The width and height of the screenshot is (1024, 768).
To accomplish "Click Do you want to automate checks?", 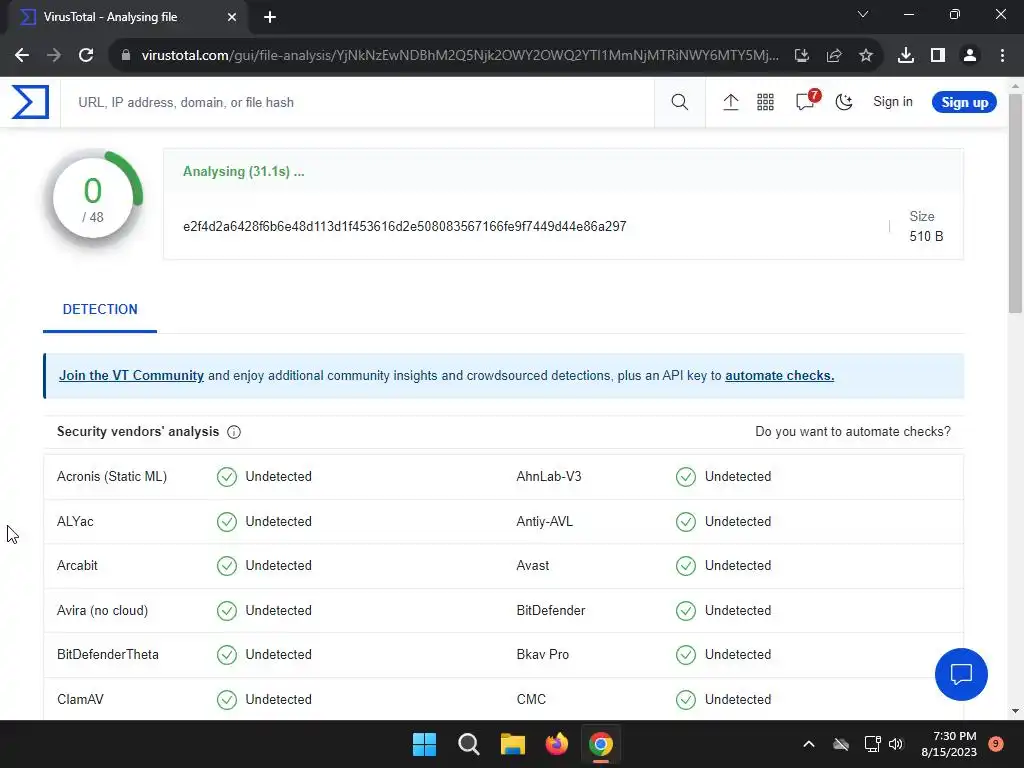I will tap(853, 432).
